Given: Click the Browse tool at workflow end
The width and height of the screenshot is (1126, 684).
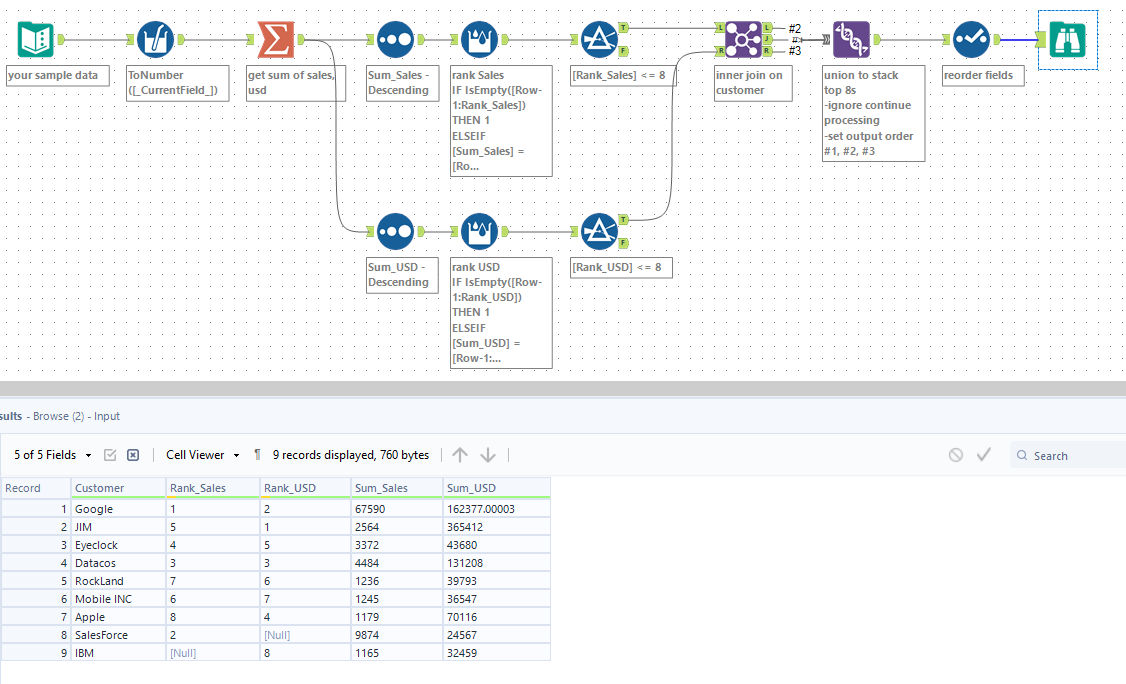Looking at the screenshot, I should [1068, 39].
